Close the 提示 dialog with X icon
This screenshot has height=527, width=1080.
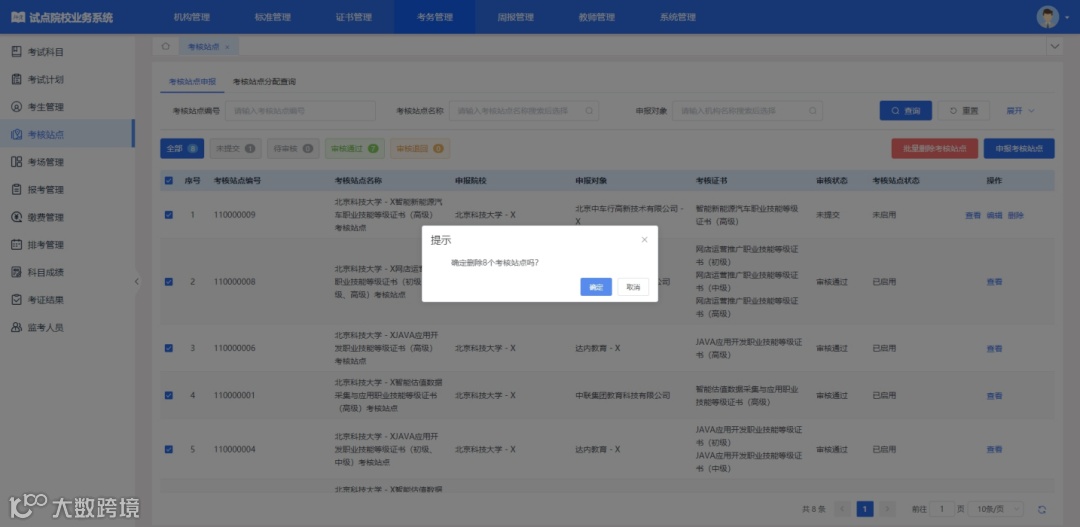(645, 240)
